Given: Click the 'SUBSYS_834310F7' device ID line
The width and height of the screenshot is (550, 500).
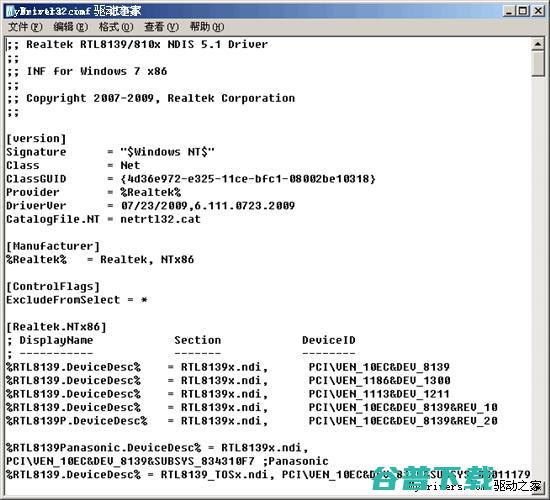Looking at the screenshot, I should [130, 461].
